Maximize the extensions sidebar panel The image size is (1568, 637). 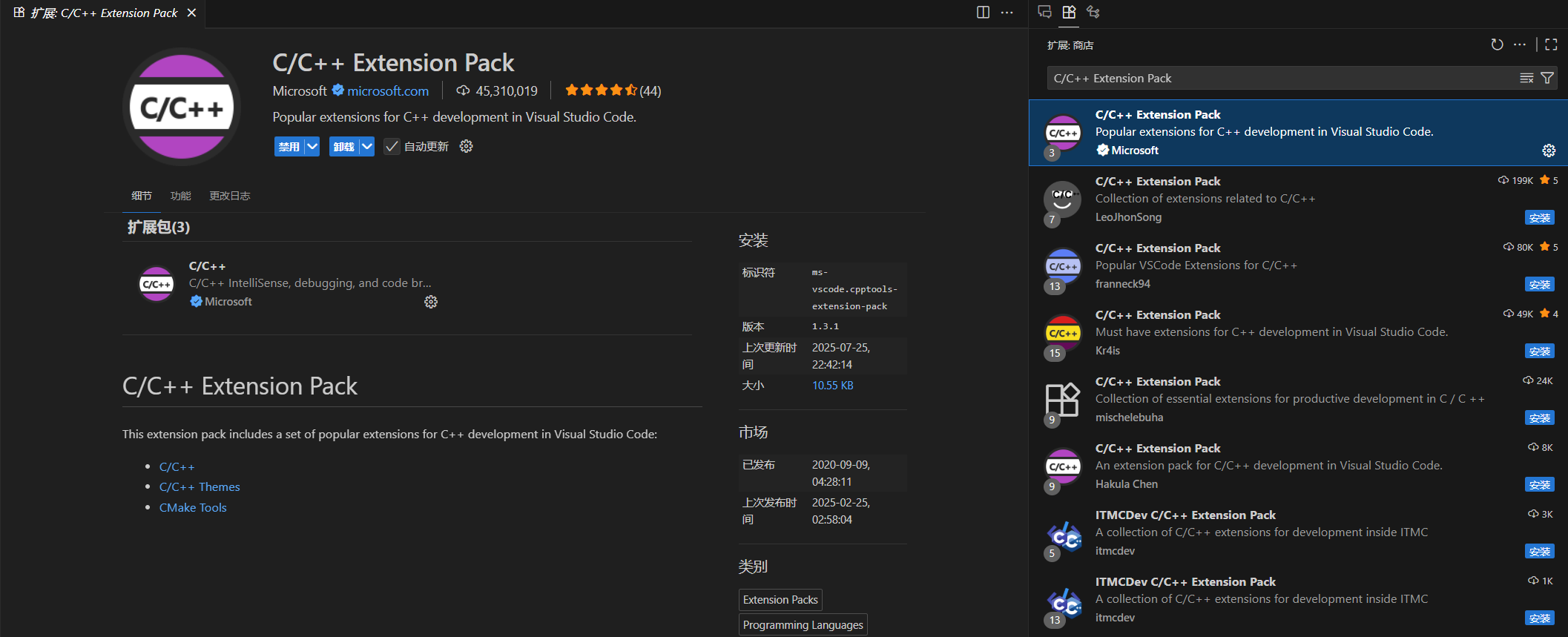tap(1551, 44)
